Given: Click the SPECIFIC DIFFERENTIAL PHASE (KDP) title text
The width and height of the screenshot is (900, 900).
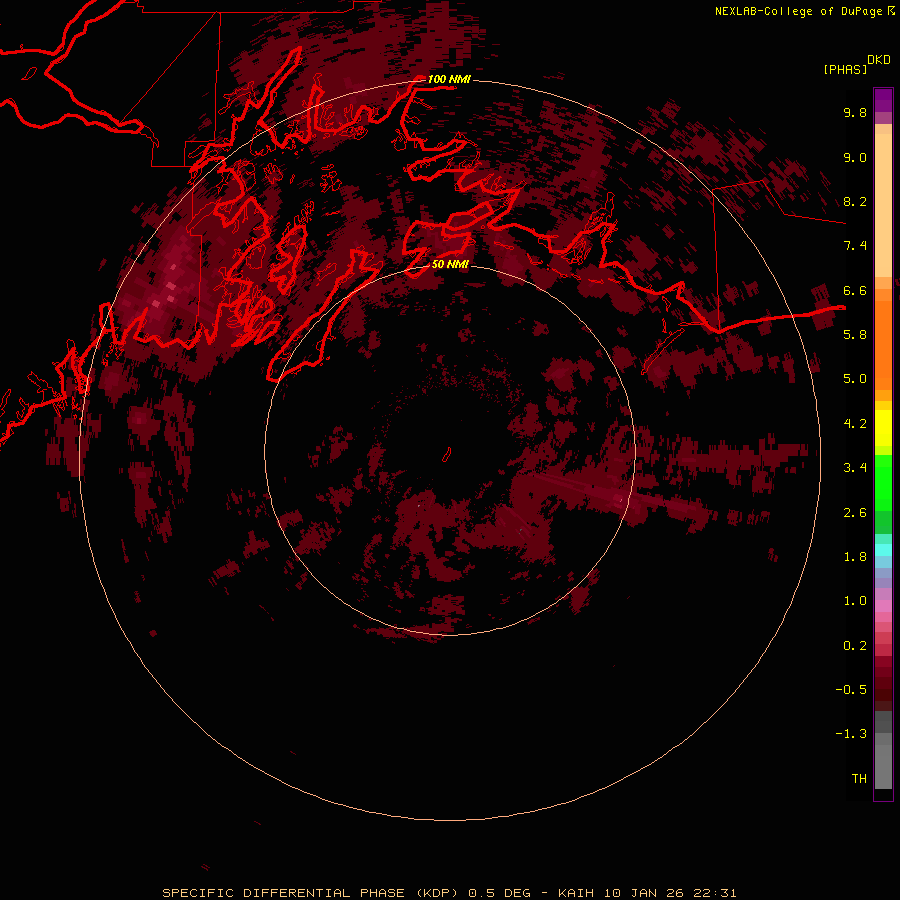Looking at the screenshot, I should tap(310, 893).
